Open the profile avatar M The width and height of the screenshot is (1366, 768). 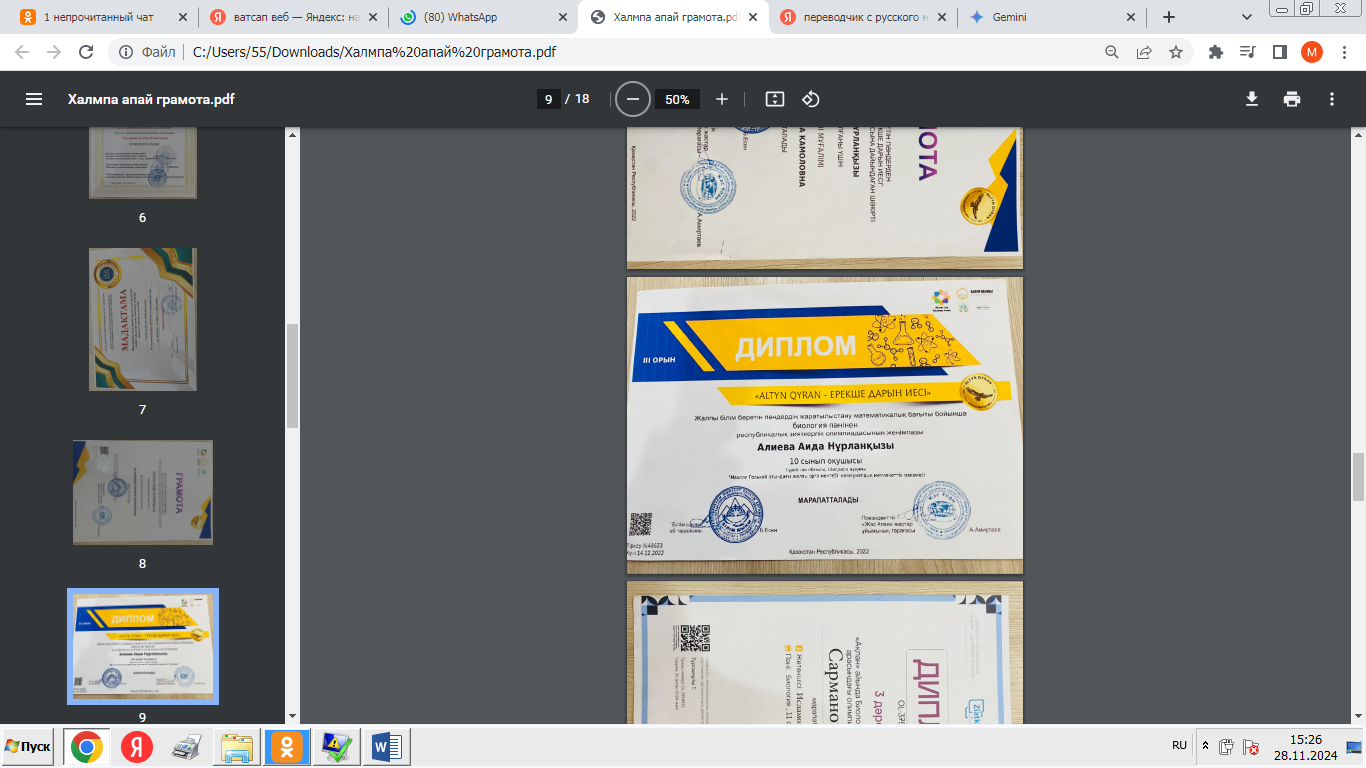[x=1311, y=52]
